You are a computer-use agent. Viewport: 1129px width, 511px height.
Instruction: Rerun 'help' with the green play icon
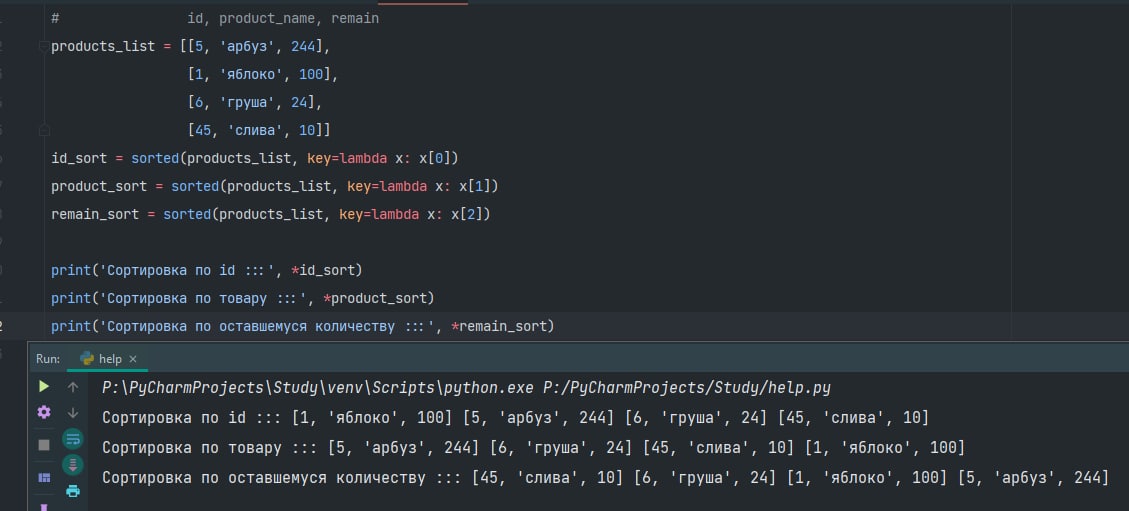coord(44,386)
